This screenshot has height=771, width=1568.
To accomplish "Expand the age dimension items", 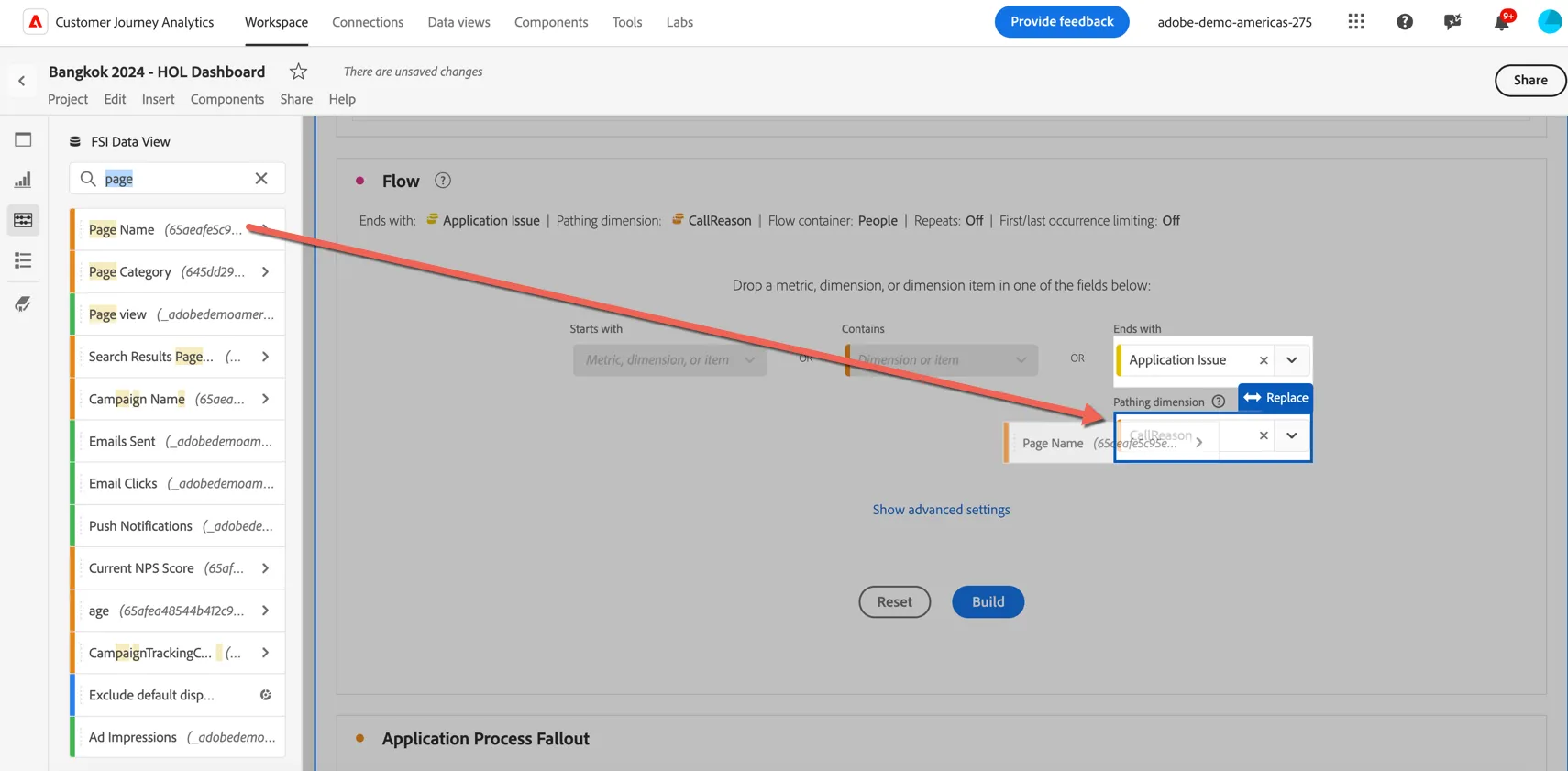I will coord(265,611).
